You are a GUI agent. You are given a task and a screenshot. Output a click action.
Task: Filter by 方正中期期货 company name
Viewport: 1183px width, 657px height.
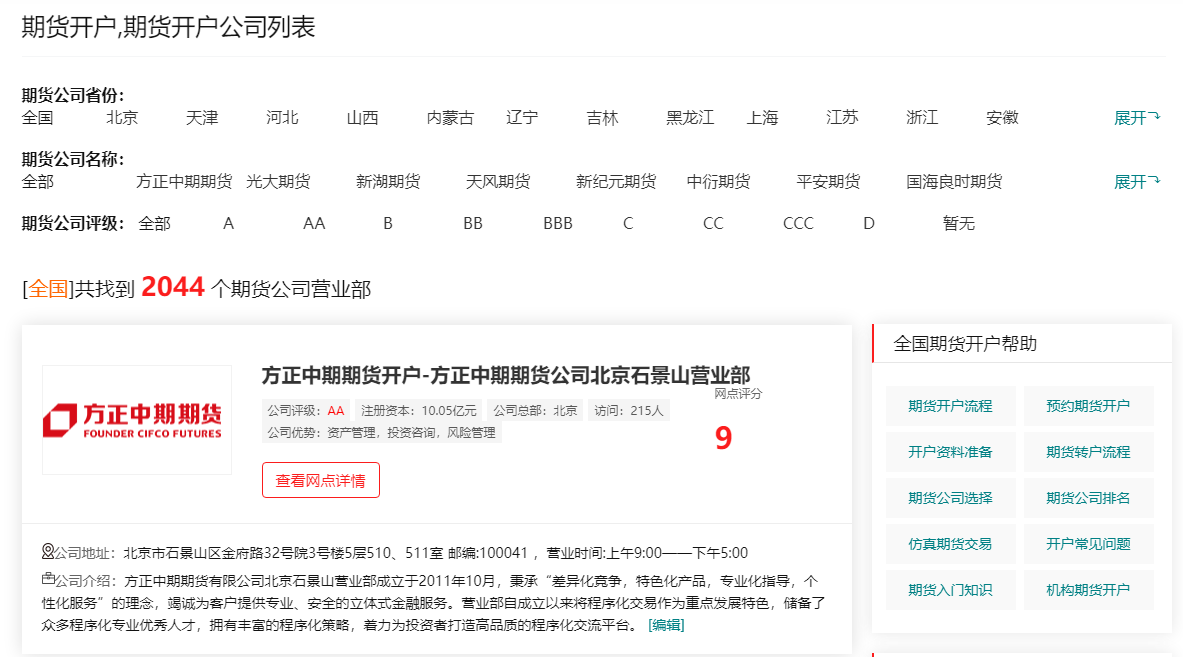[x=184, y=182]
